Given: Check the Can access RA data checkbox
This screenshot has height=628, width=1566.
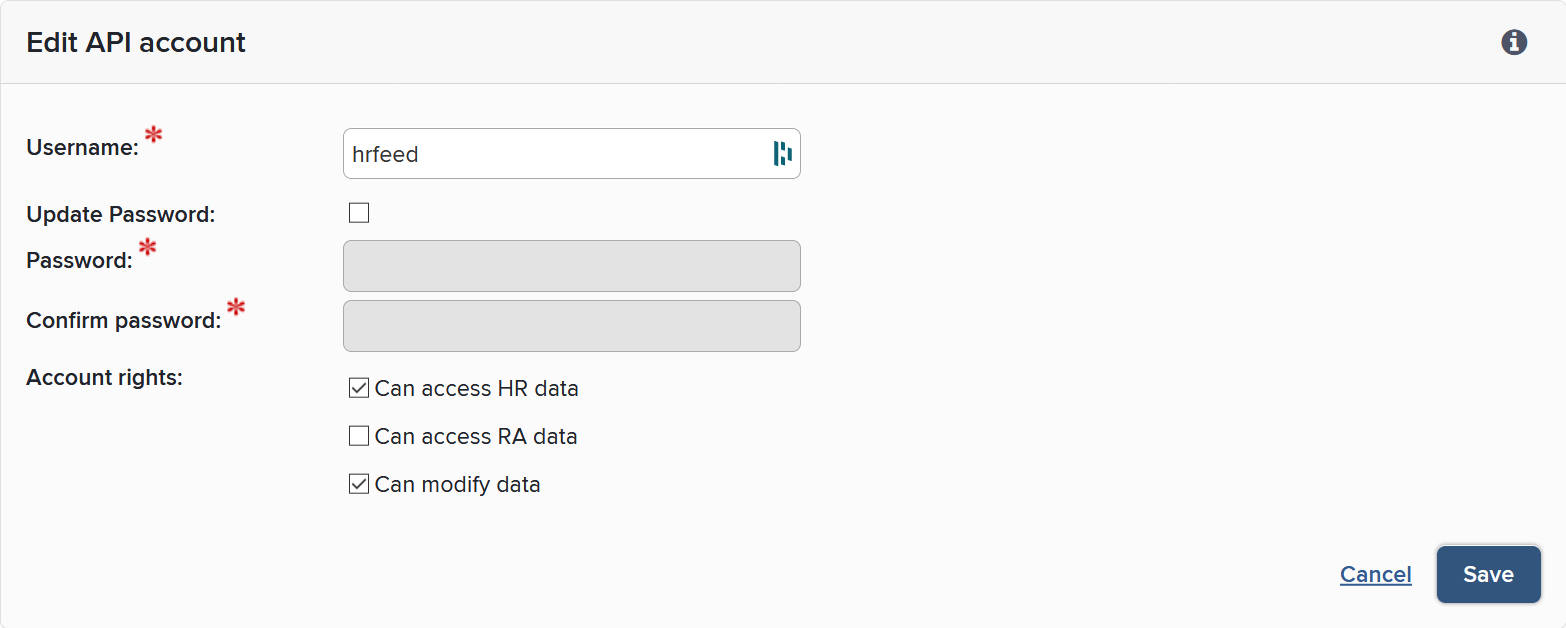Looking at the screenshot, I should 359,436.
